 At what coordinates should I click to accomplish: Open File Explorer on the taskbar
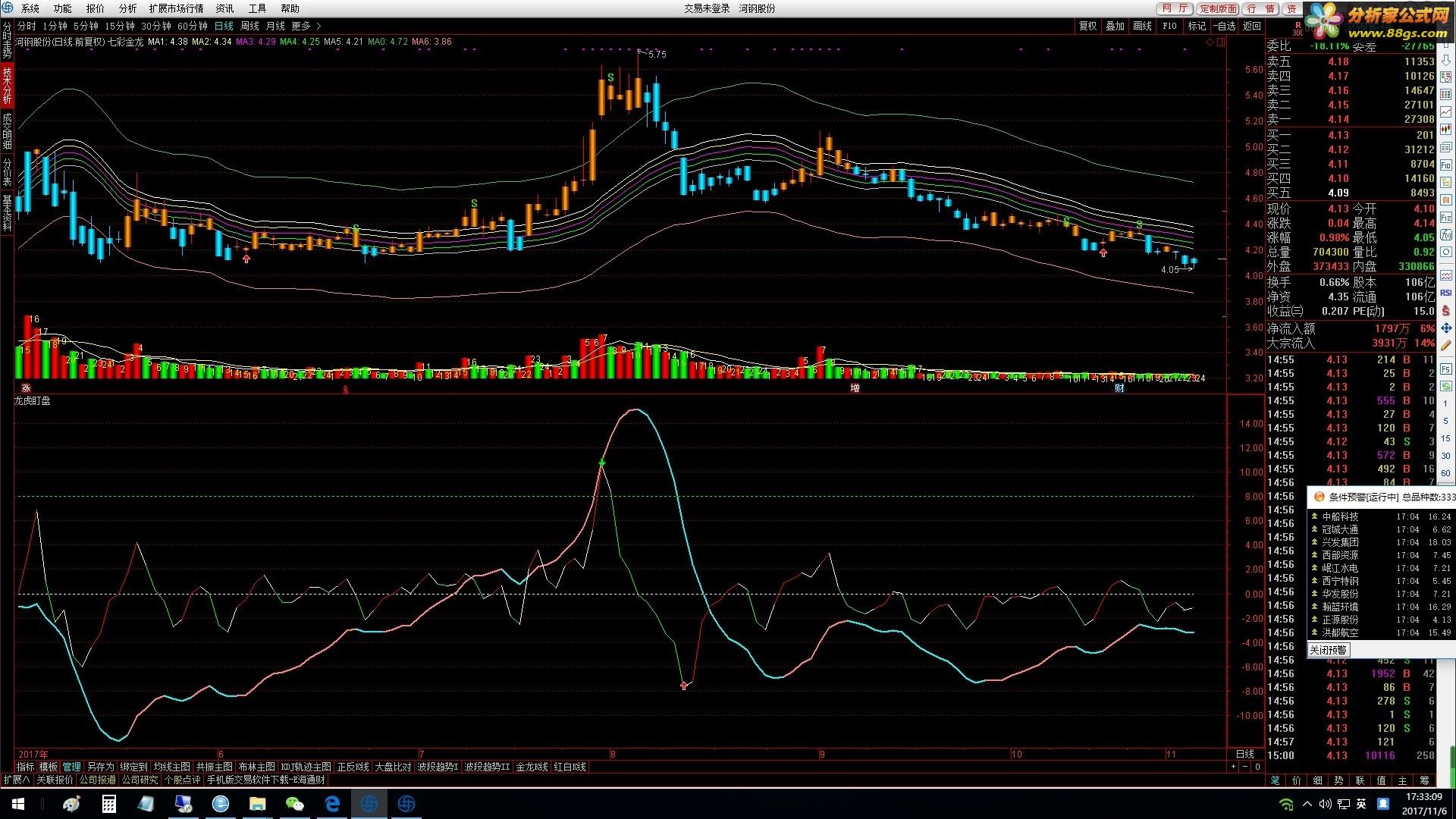(258, 804)
